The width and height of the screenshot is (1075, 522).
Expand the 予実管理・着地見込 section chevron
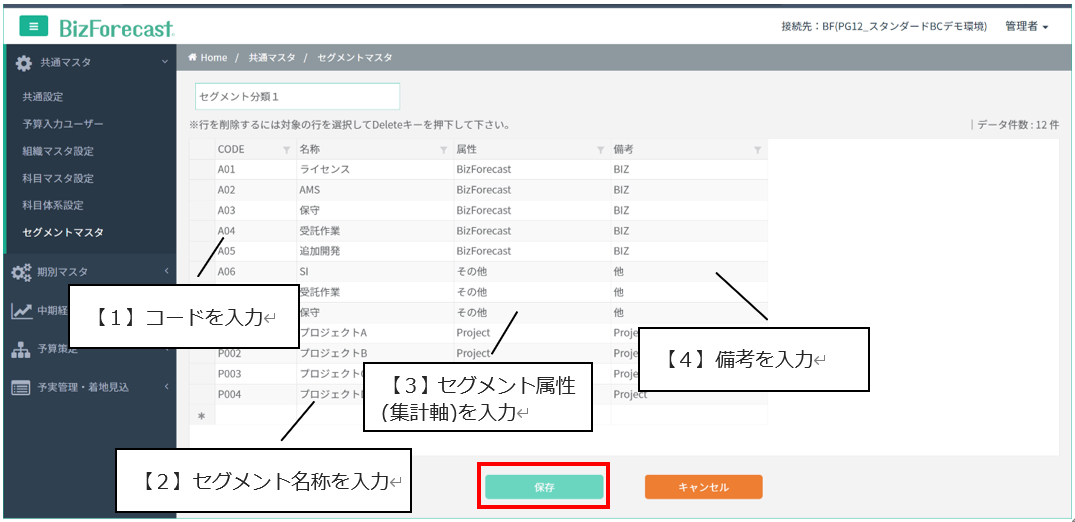click(165, 387)
